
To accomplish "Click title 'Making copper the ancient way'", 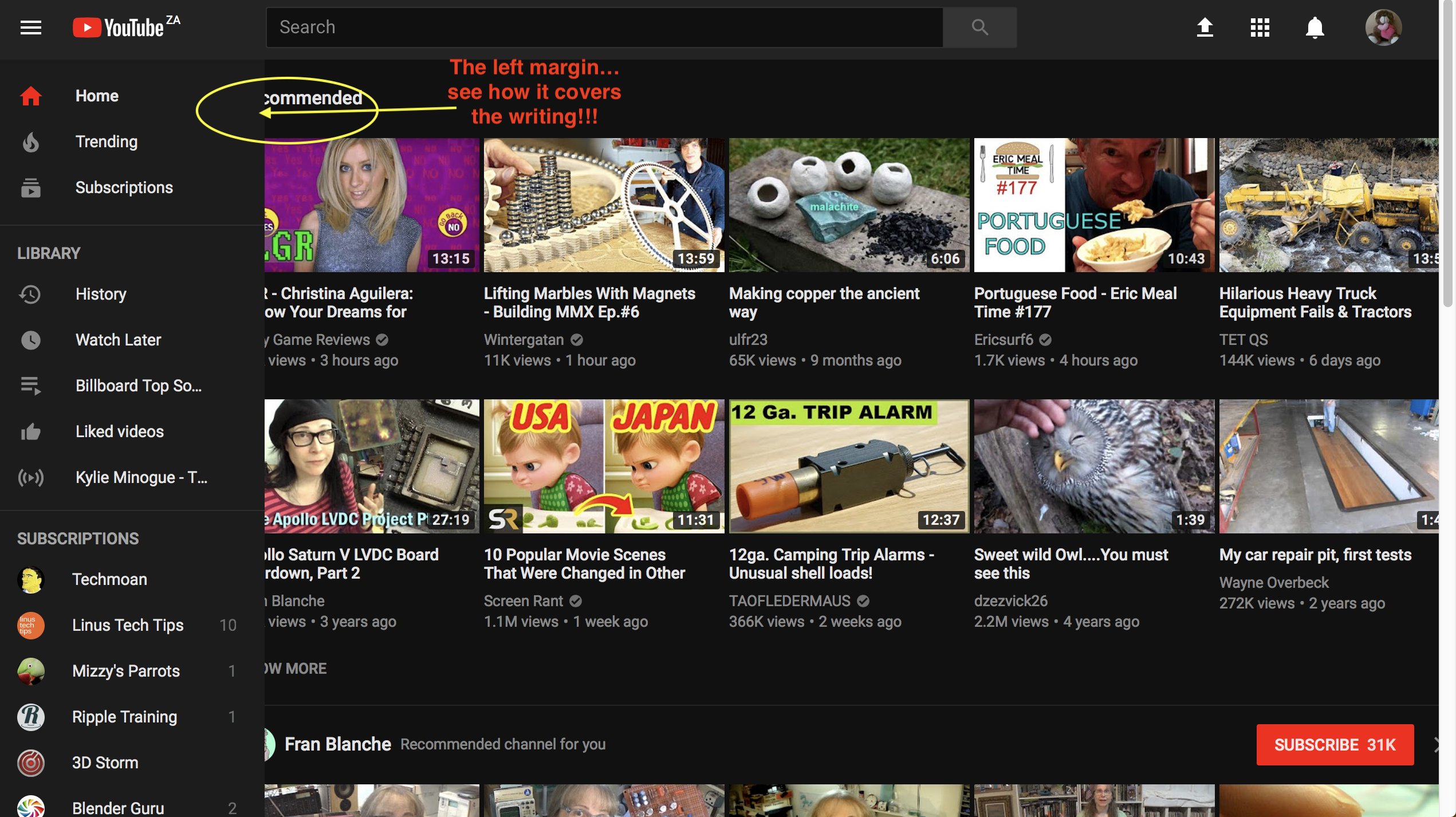I will coord(824,303).
